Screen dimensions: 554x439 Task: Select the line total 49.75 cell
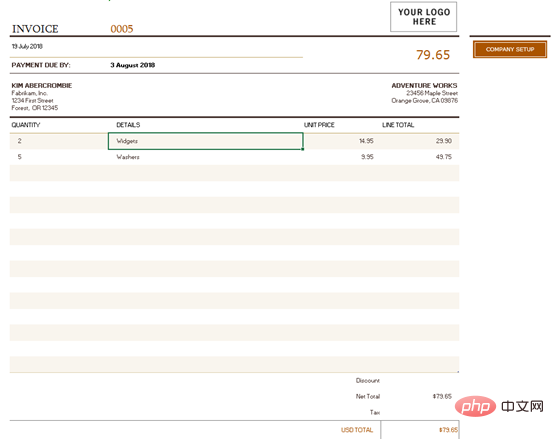419,157
